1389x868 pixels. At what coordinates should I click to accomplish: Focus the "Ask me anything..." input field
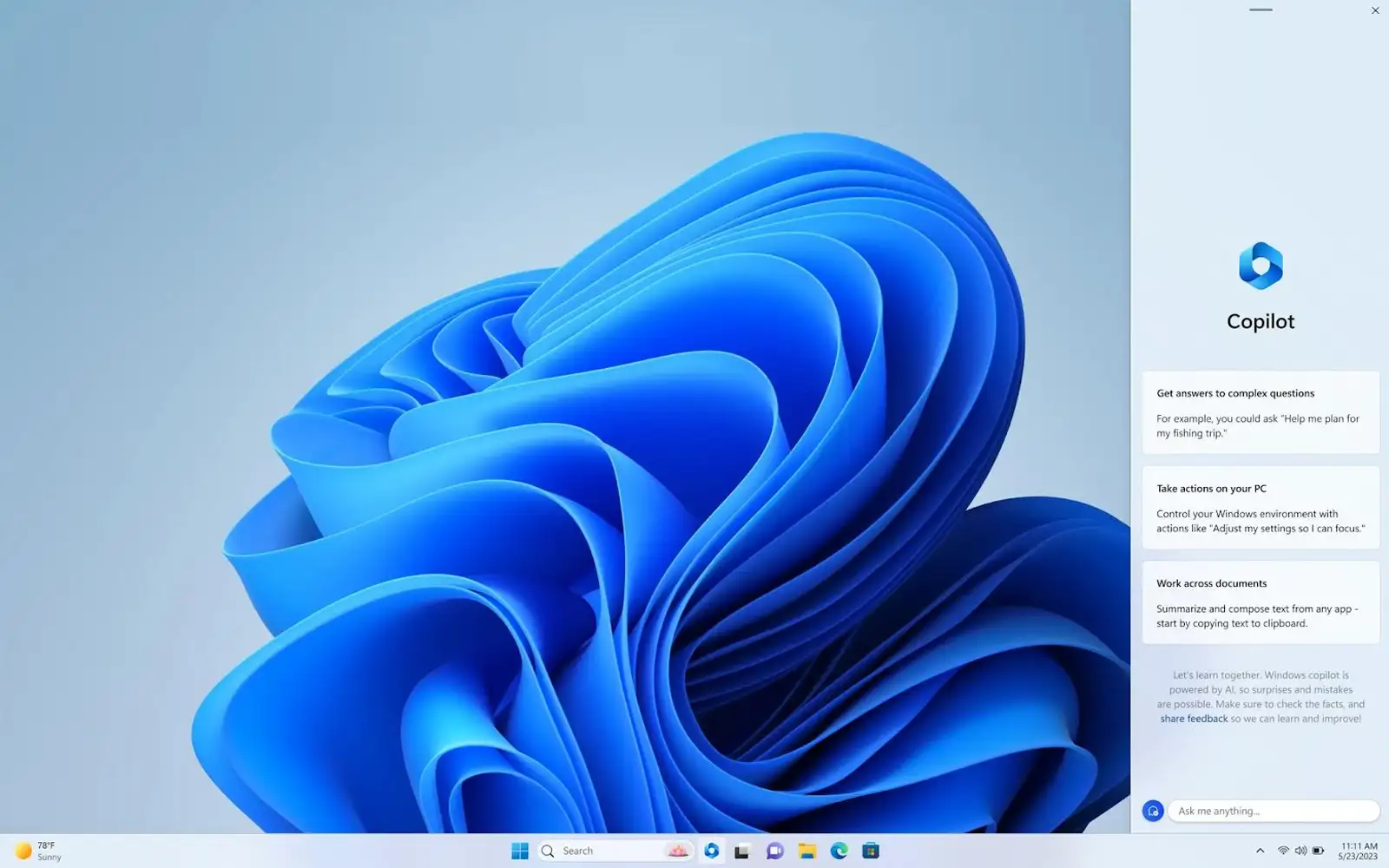1273,811
